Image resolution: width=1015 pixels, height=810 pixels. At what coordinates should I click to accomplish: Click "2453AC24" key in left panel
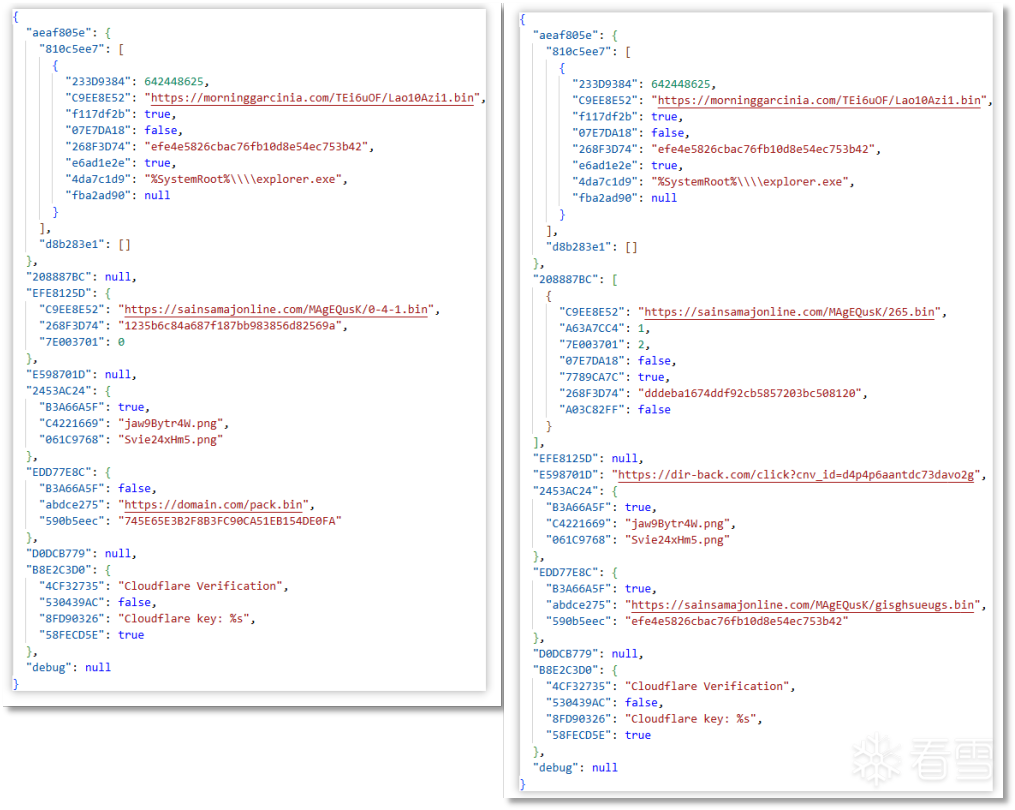pos(60,391)
